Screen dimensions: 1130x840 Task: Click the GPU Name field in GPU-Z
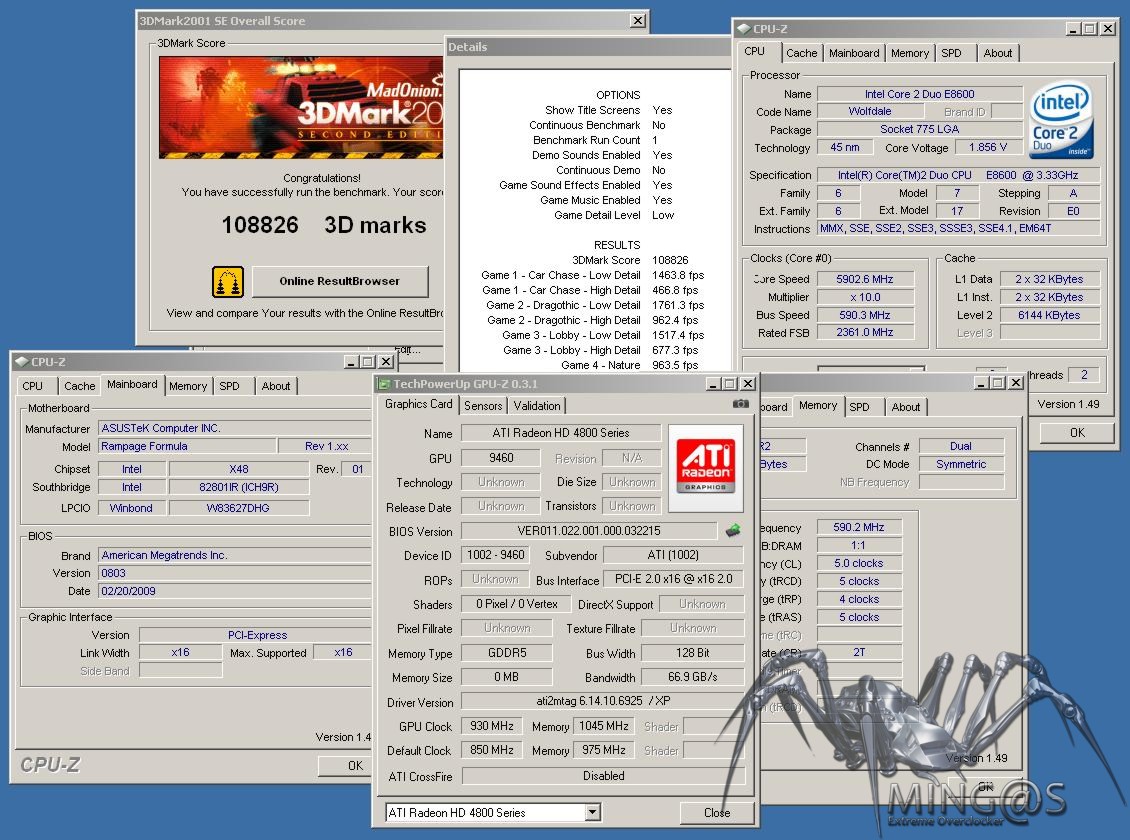tap(561, 433)
